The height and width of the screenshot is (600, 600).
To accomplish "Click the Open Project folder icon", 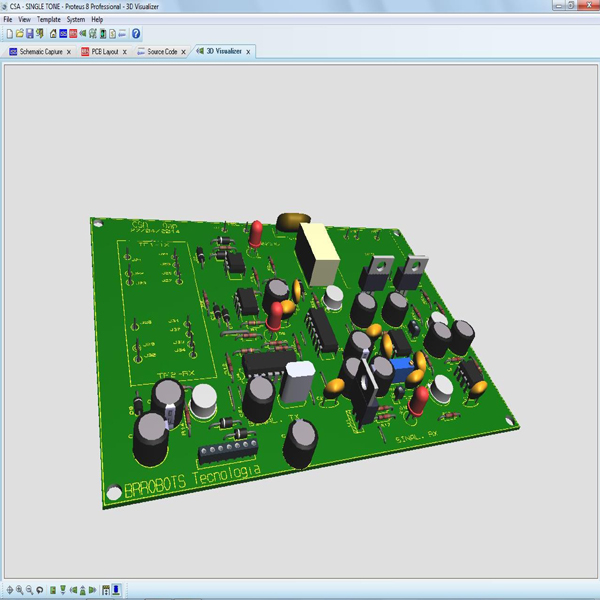I will (x=19, y=34).
